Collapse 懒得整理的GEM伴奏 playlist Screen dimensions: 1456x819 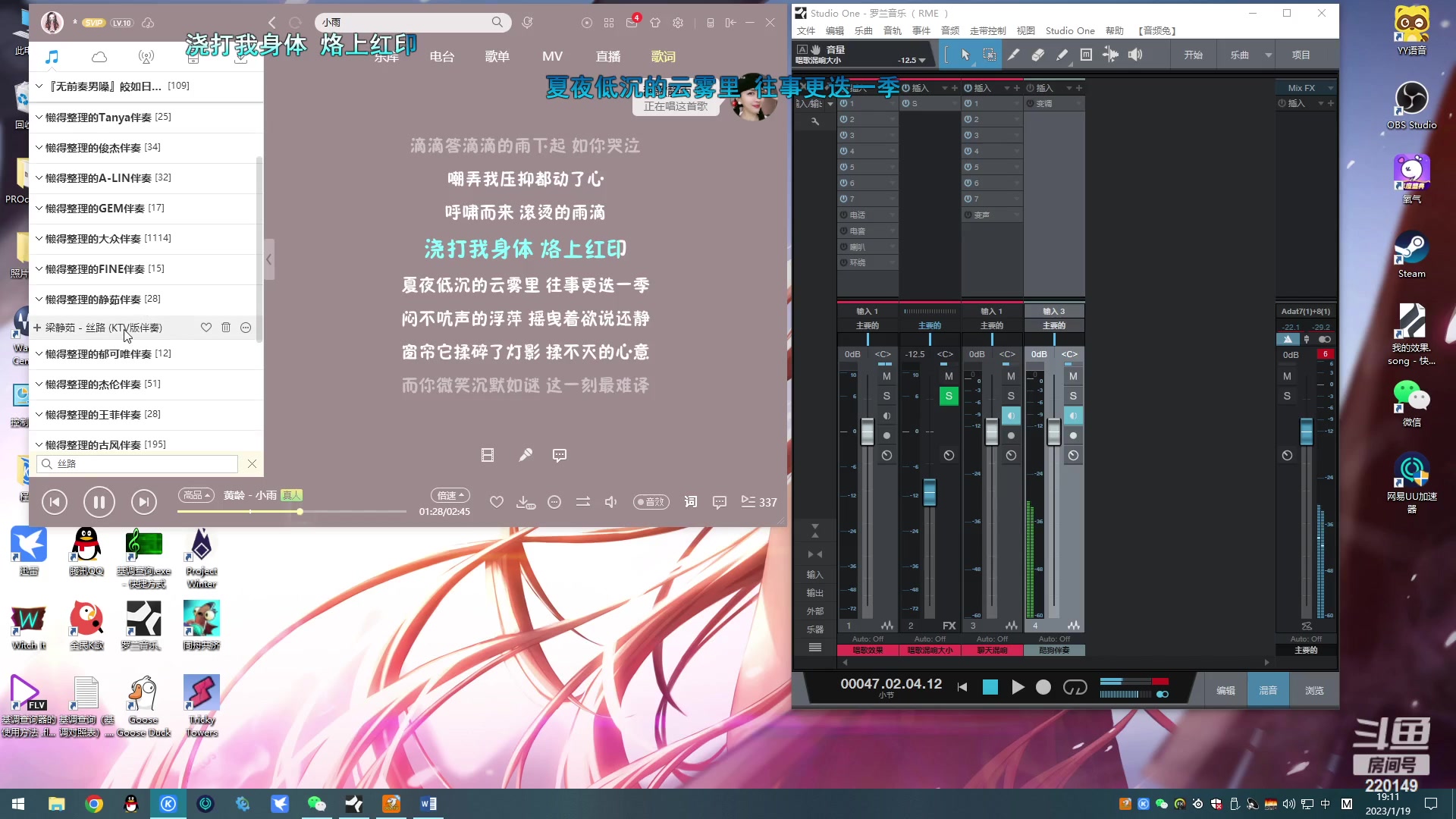(x=39, y=209)
